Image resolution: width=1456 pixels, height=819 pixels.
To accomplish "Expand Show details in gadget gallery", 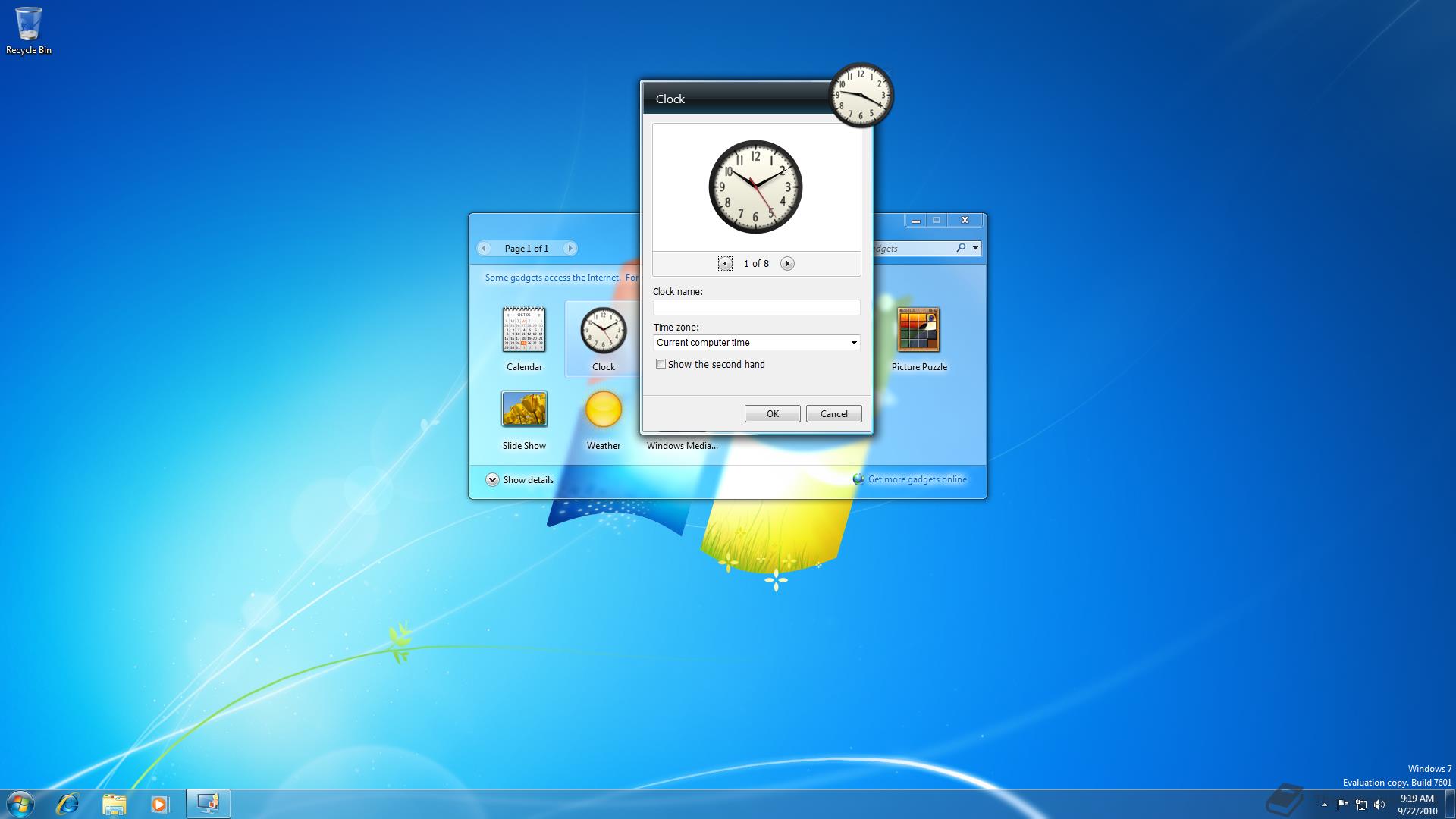I will click(519, 479).
